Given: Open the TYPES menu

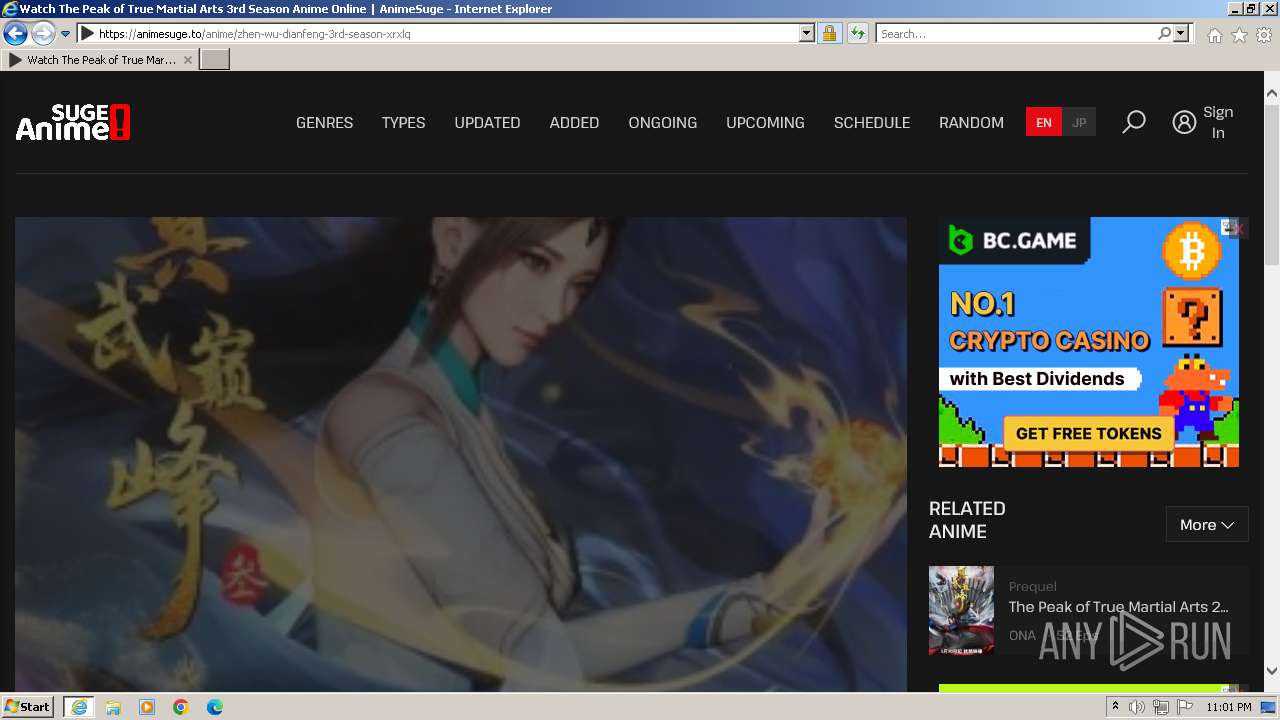Looking at the screenshot, I should 403,123.
